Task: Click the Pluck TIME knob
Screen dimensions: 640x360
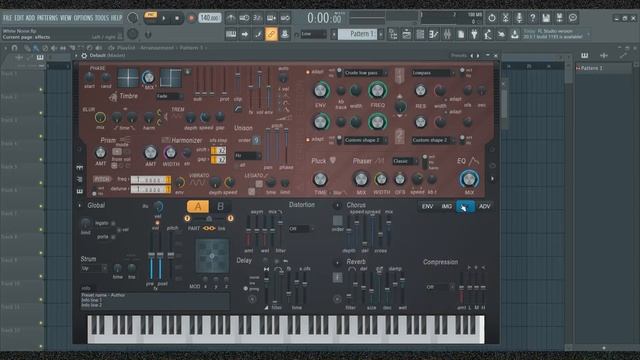Action: (320, 179)
